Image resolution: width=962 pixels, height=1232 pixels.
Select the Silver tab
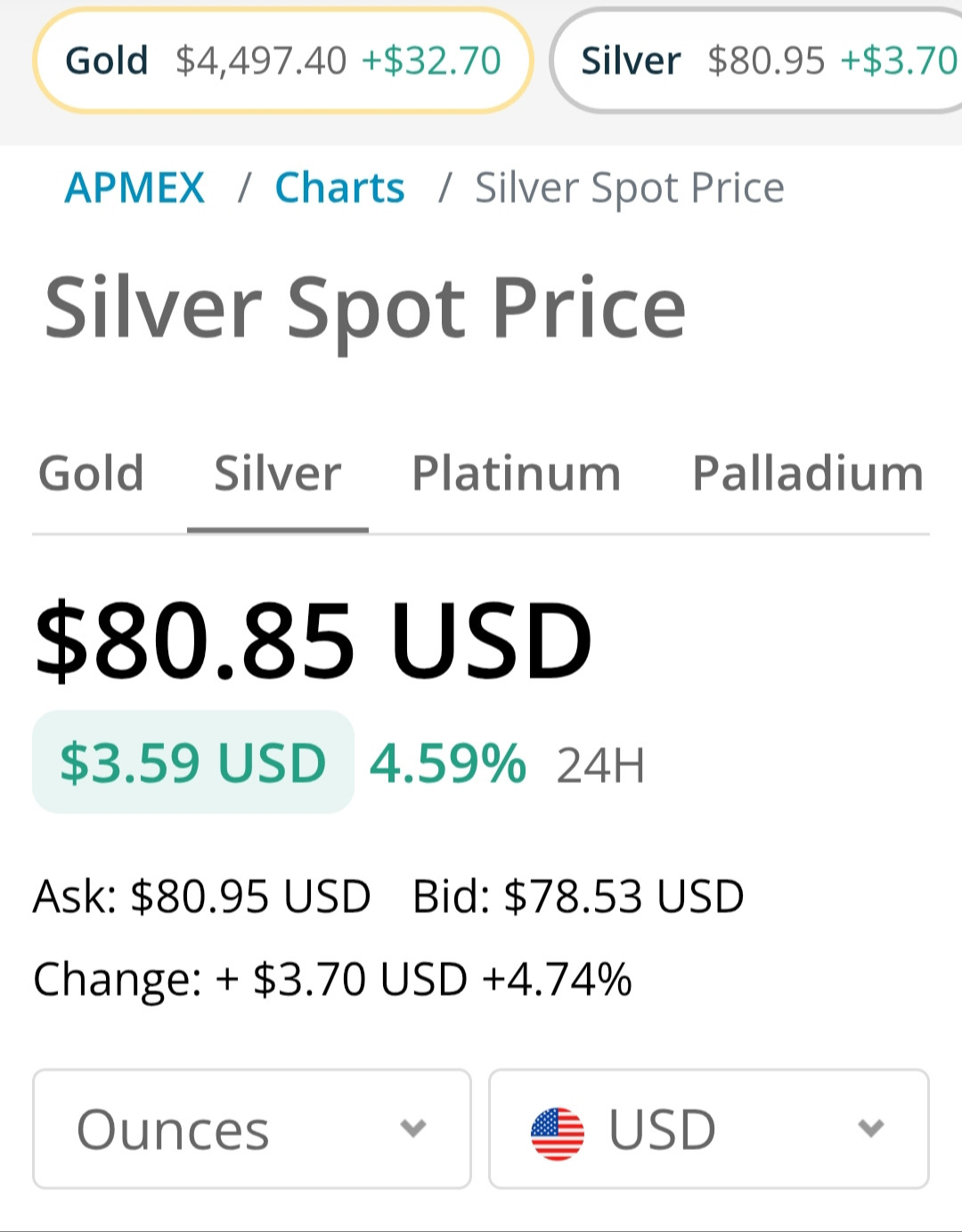(x=278, y=473)
